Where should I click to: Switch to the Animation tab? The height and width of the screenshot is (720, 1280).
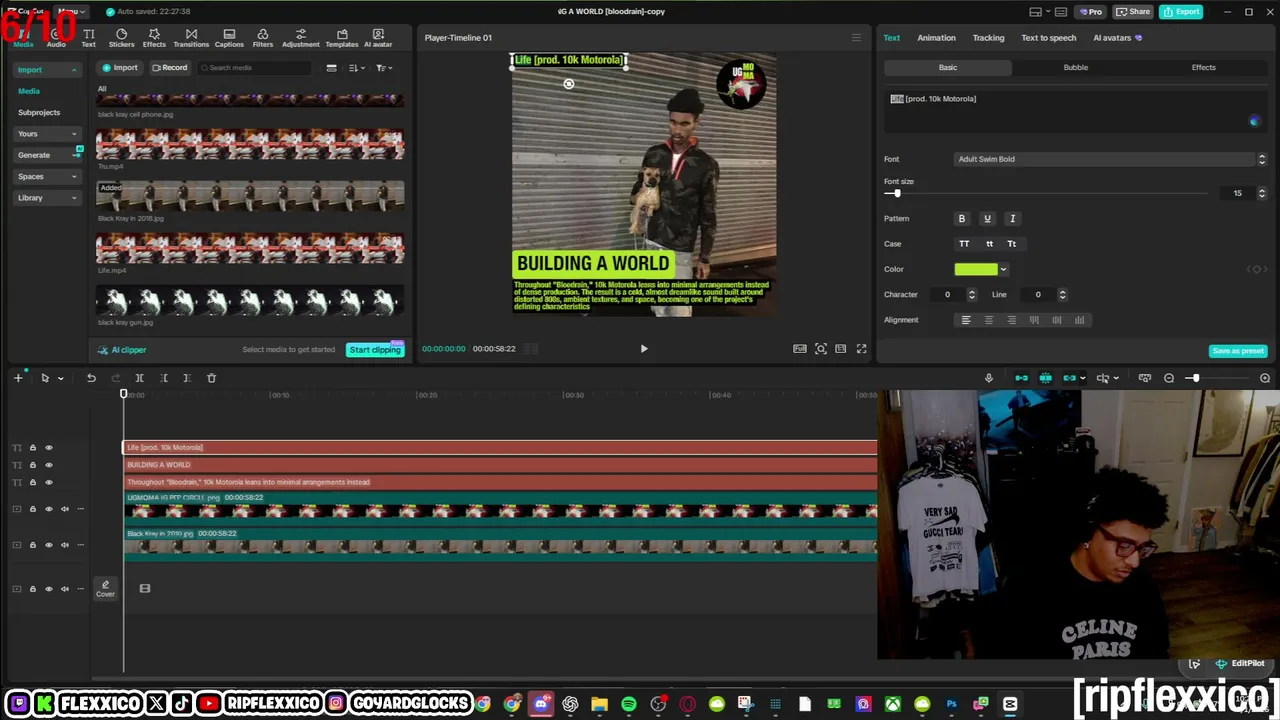point(936,38)
